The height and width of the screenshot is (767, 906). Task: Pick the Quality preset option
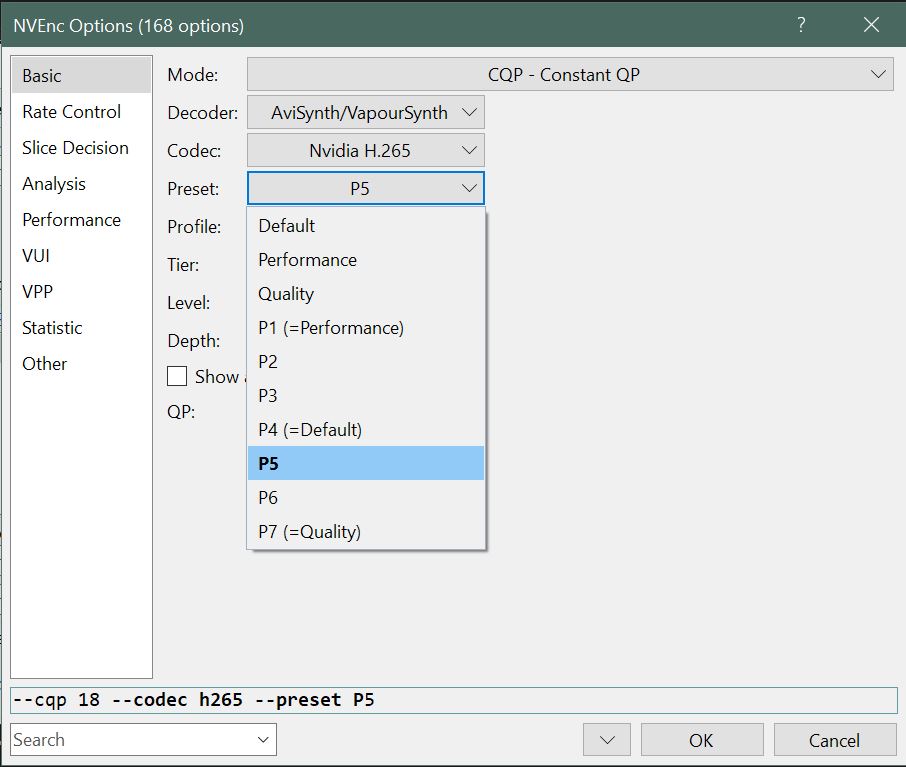pos(366,294)
